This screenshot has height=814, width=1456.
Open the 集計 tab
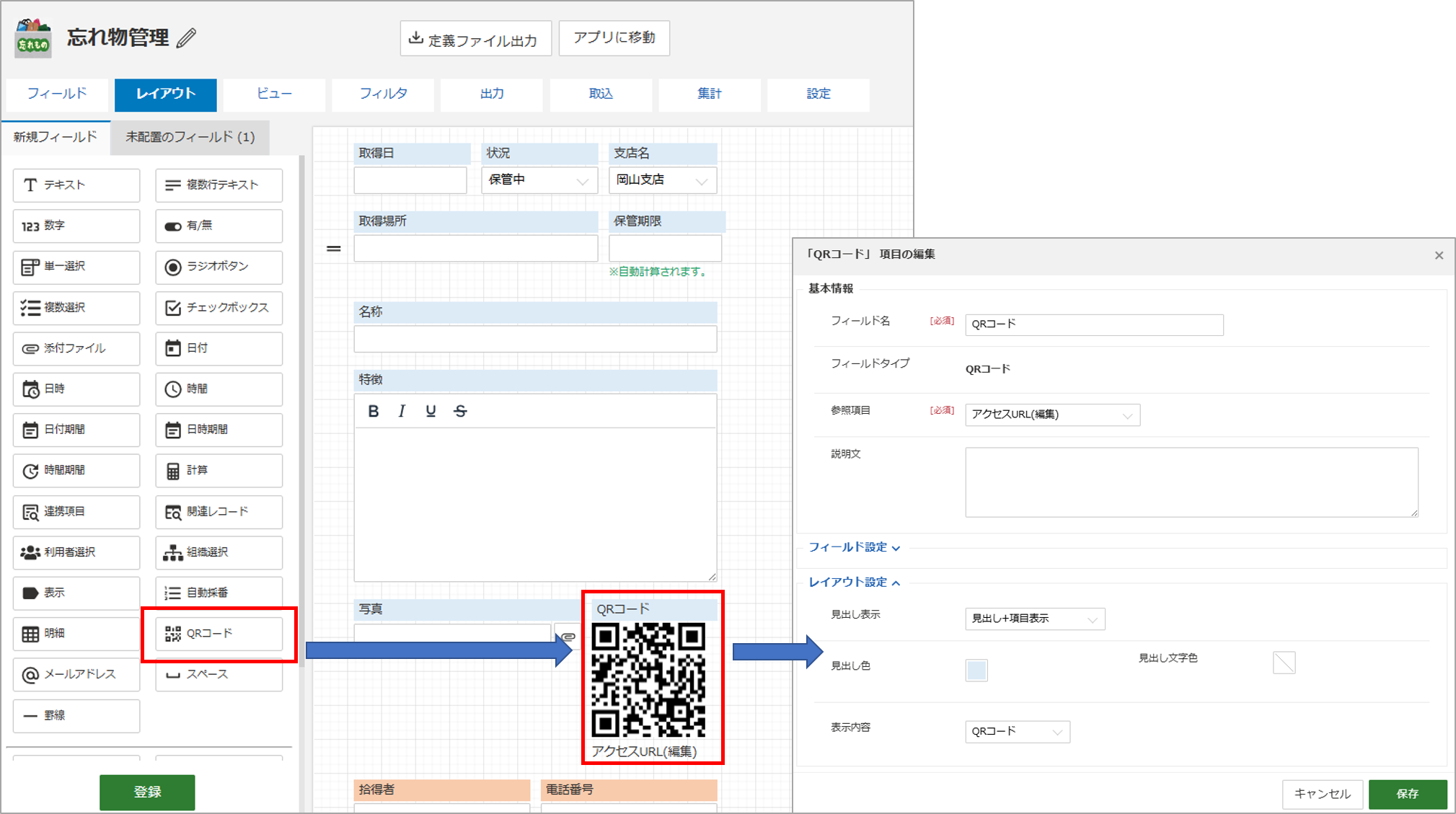tap(710, 94)
